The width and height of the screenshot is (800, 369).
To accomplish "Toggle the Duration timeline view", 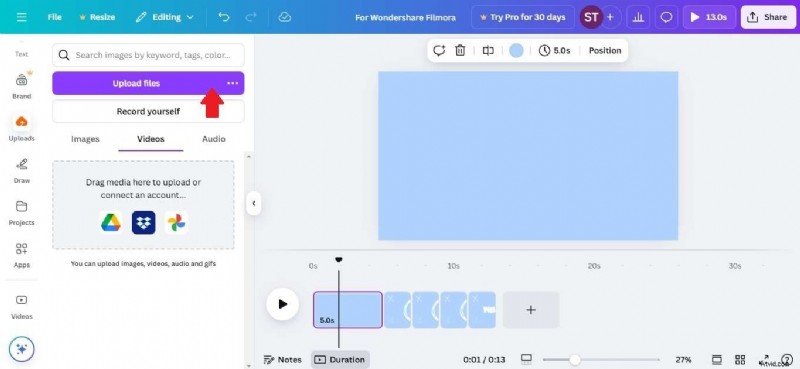I will [340, 360].
